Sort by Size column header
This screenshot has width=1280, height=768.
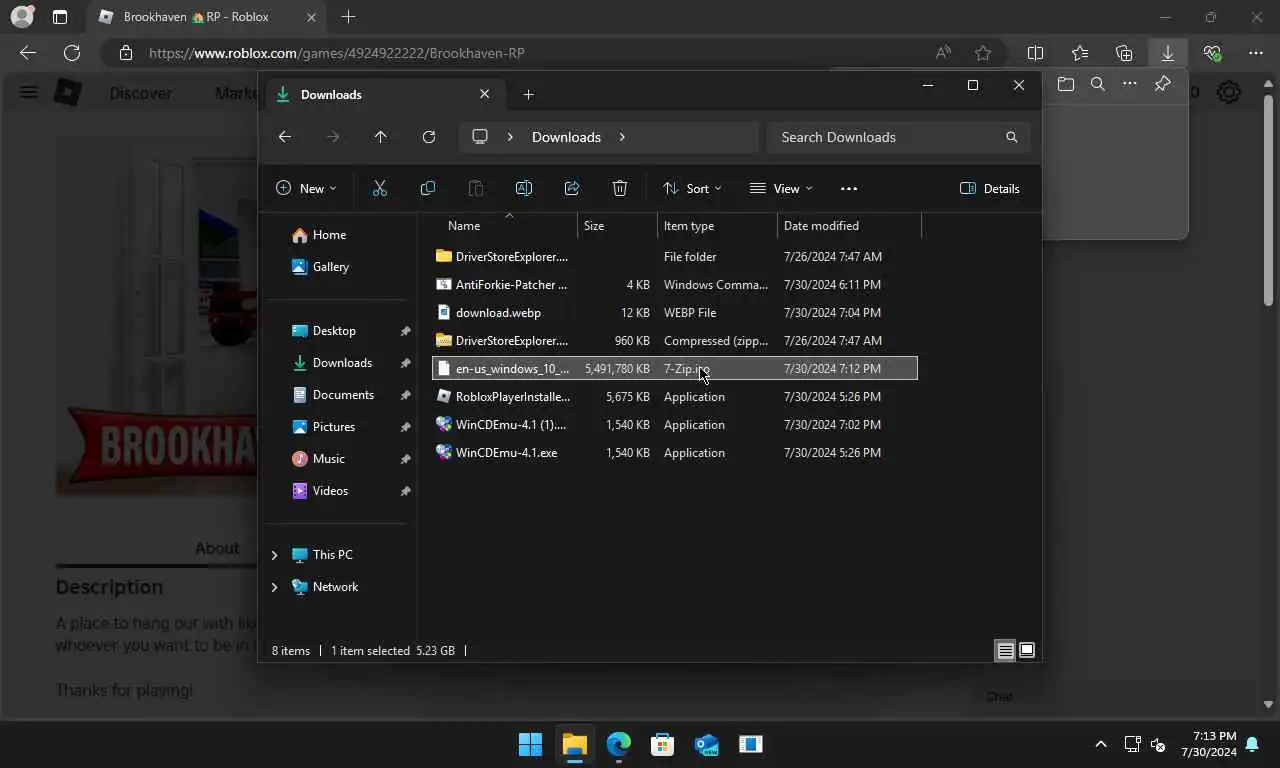coord(617,226)
